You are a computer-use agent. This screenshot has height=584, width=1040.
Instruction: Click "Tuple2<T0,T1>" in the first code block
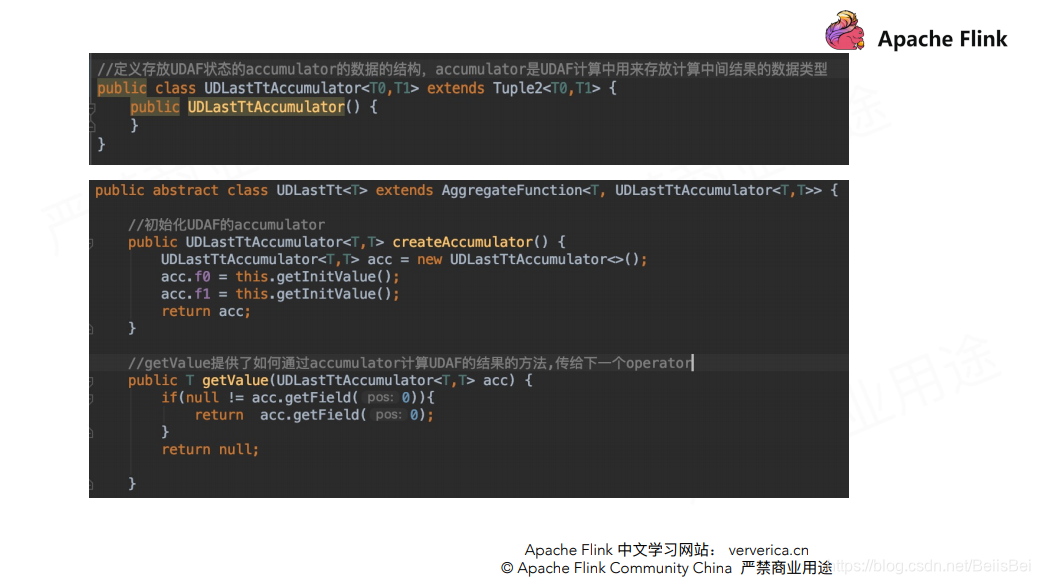pos(547,88)
